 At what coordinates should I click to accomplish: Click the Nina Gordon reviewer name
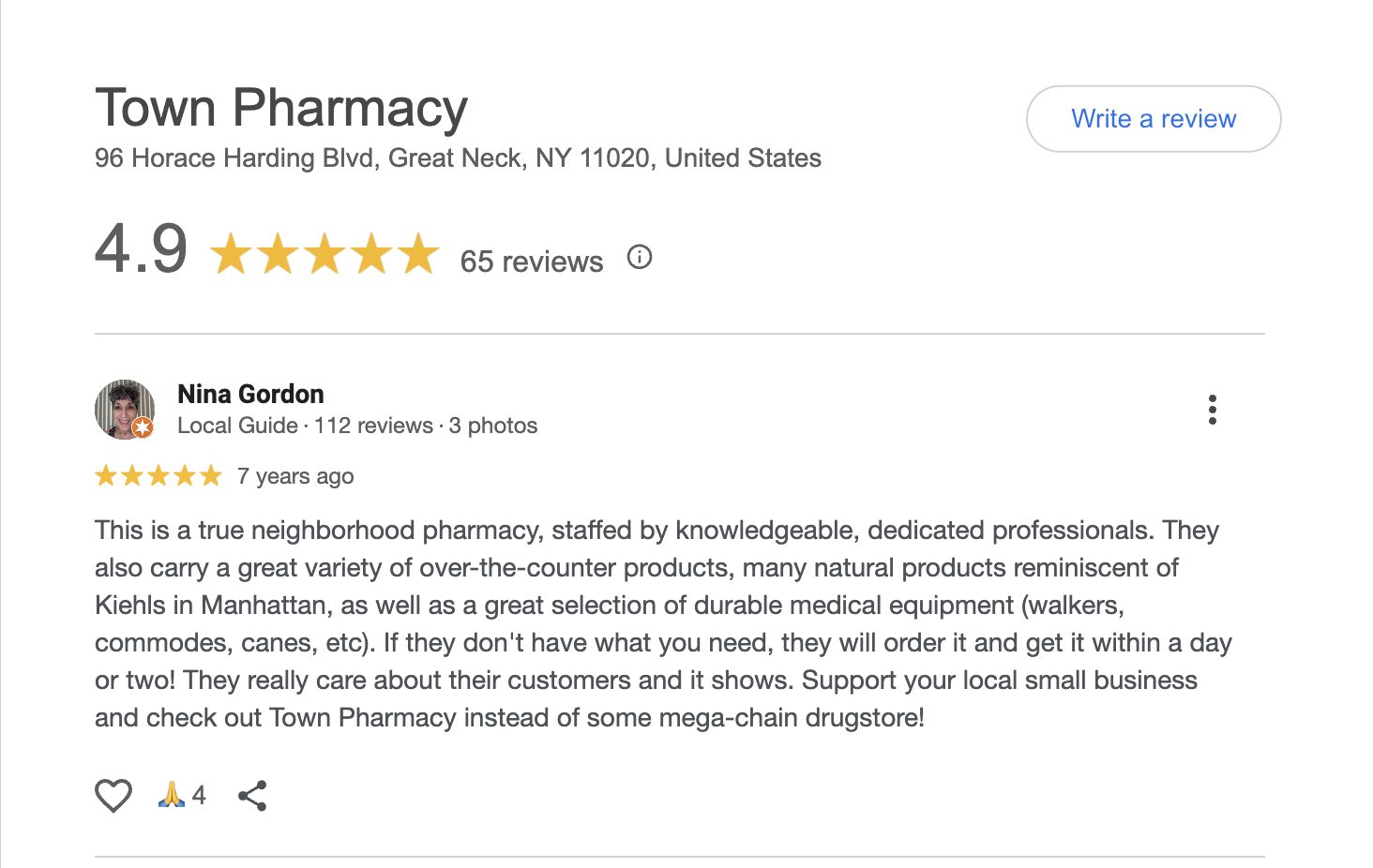(250, 394)
